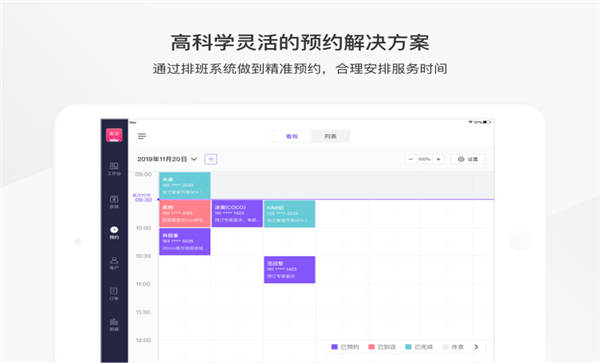The width and height of the screenshot is (600, 363).
Task: Click the 100% zoom value
Action: point(424,159)
